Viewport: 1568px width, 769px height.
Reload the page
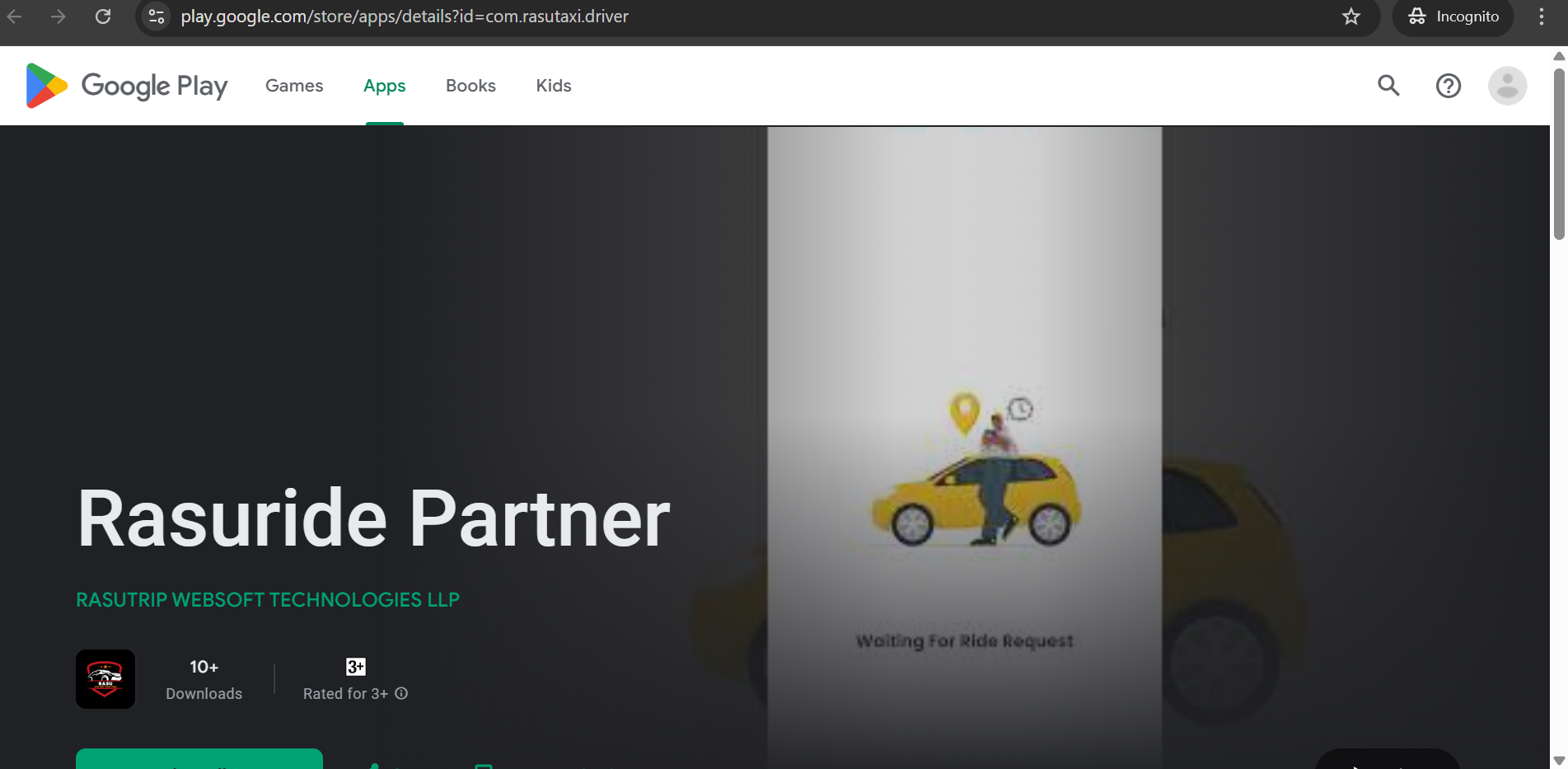tap(103, 16)
